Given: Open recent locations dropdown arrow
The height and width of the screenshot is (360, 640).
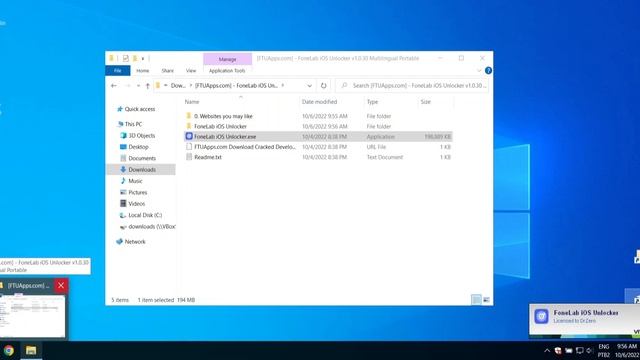Looking at the screenshot, I should pyautogui.click(x=138, y=86).
